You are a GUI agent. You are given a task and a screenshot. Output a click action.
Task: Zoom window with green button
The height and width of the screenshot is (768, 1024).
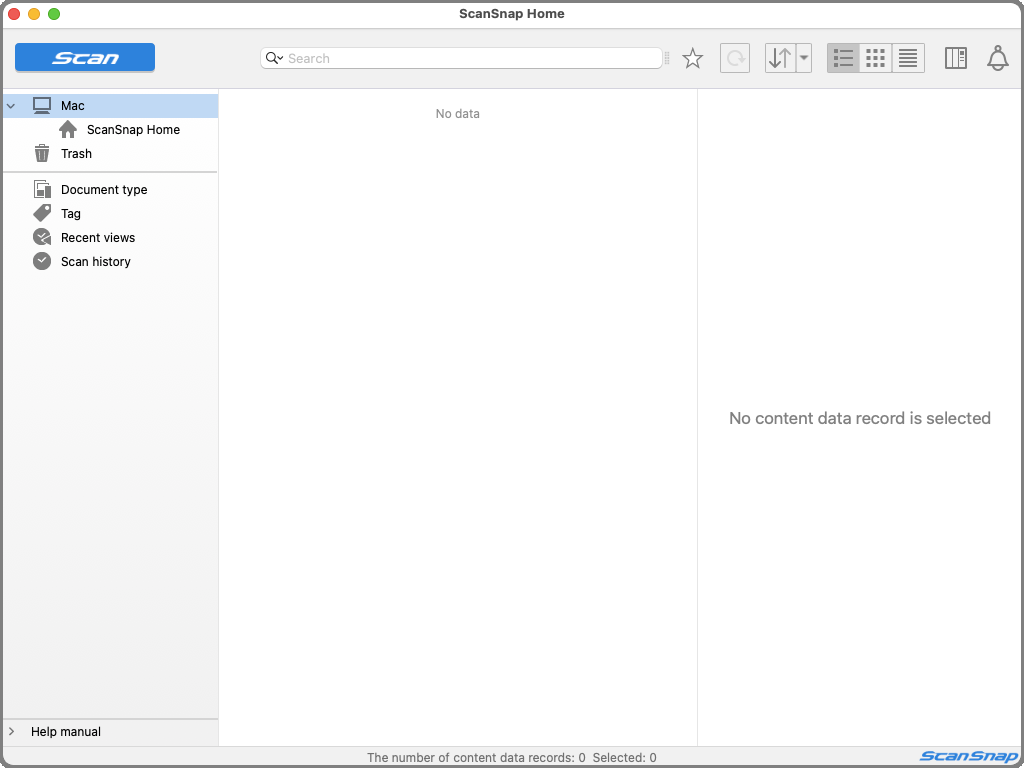54,14
